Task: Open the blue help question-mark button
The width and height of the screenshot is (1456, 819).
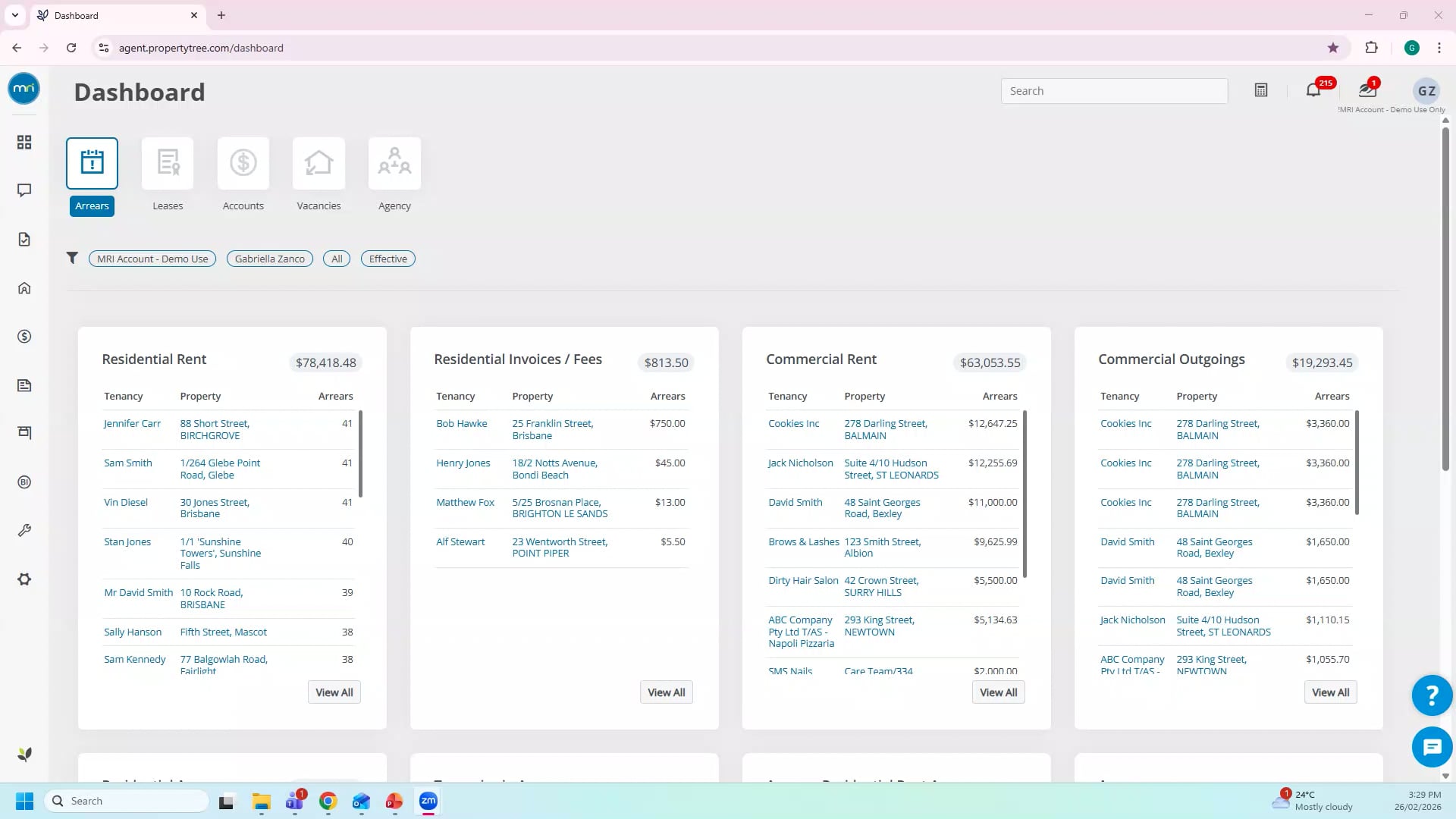Action: [x=1432, y=695]
